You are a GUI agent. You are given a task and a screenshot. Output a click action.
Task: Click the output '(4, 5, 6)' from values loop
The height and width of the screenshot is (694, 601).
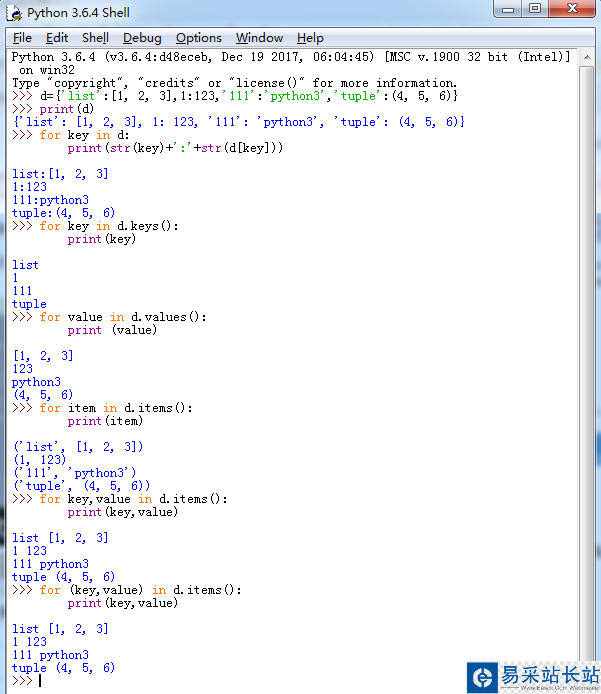point(43,395)
